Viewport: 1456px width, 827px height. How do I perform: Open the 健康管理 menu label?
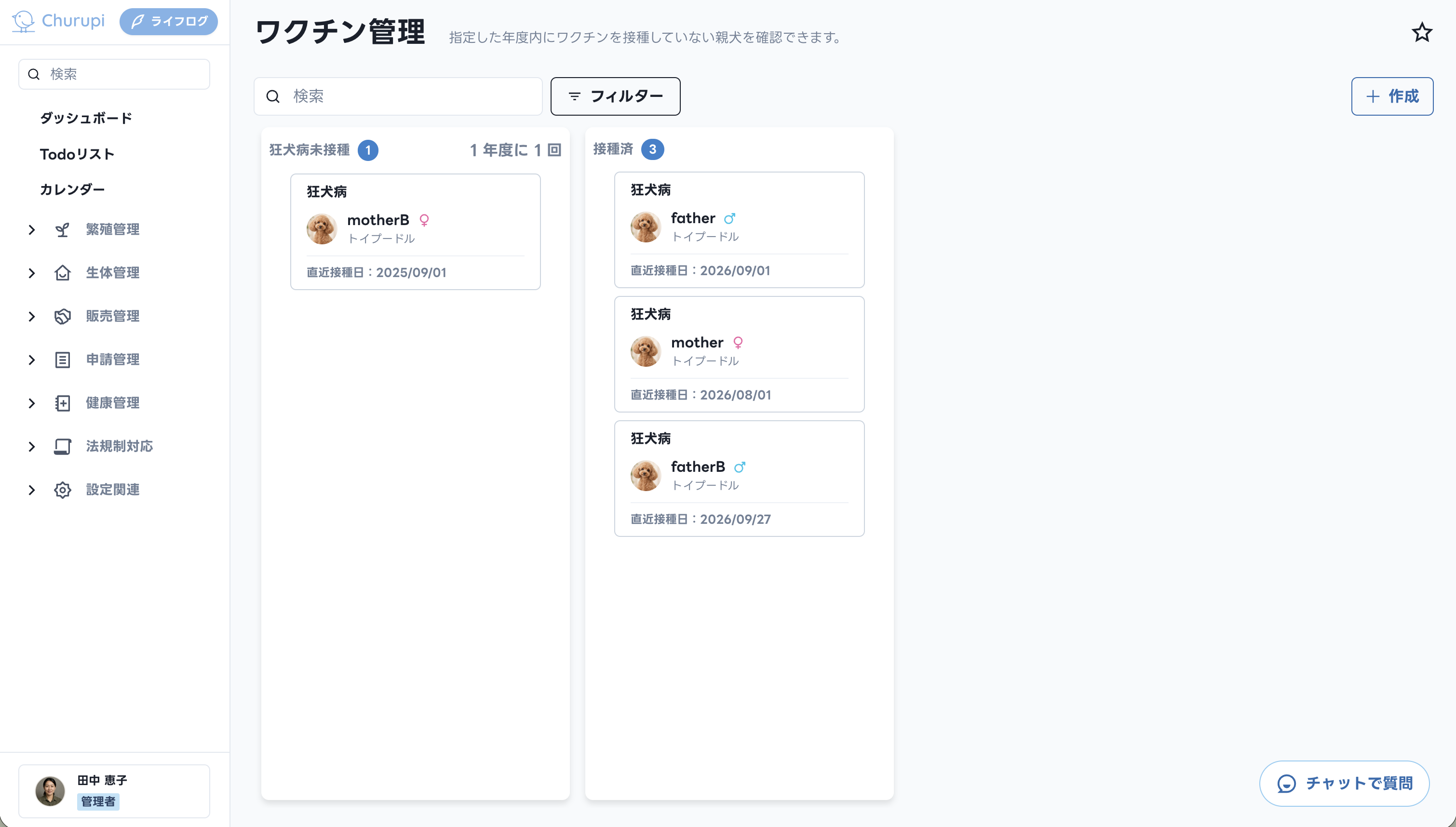click(112, 403)
